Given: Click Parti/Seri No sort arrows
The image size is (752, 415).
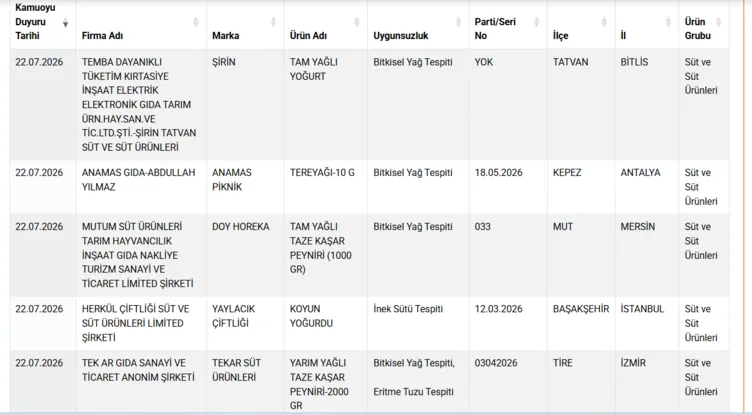Looking at the screenshot, I should [537, 22].
